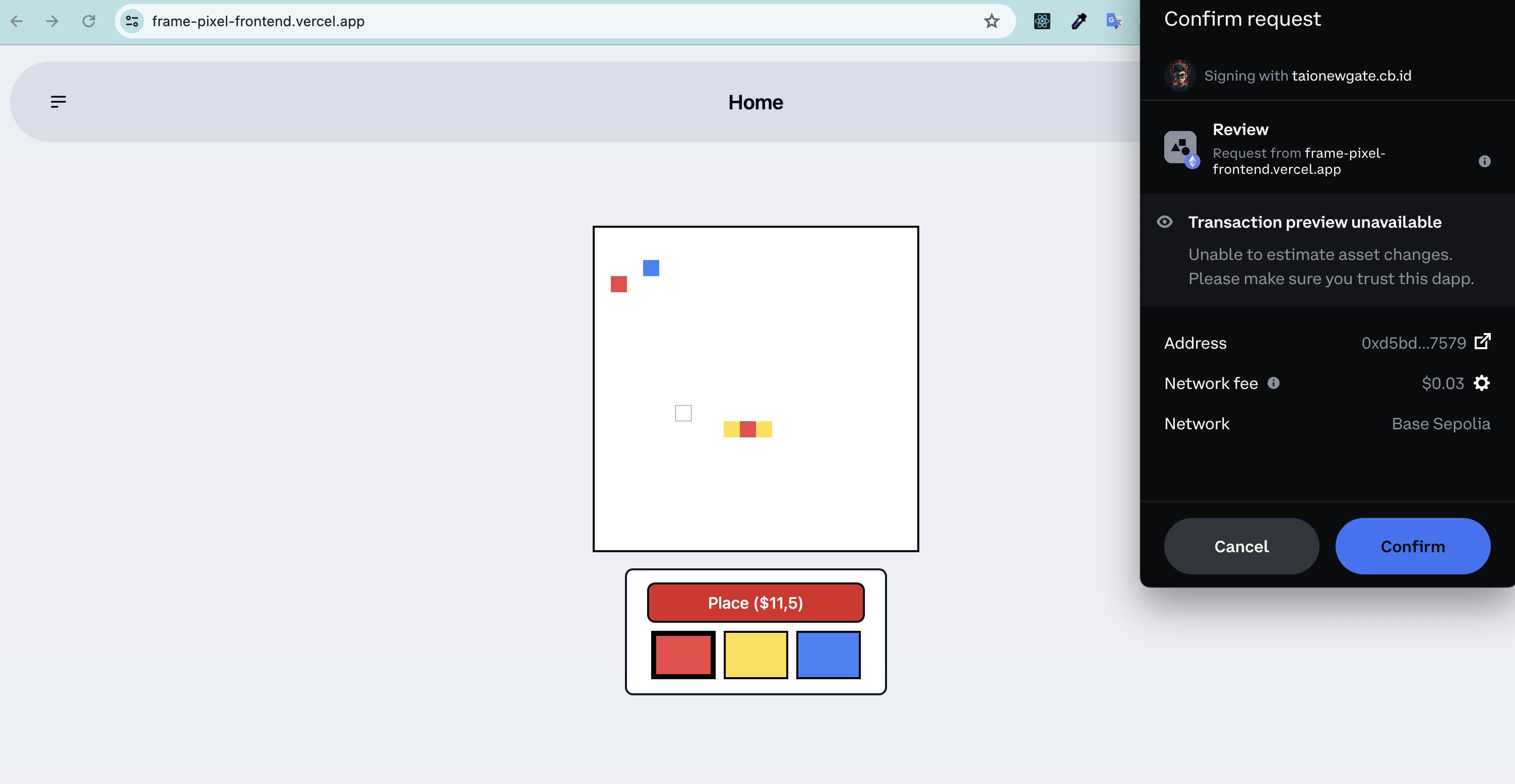Click the dapp info icon button

tap(1485, 161)
